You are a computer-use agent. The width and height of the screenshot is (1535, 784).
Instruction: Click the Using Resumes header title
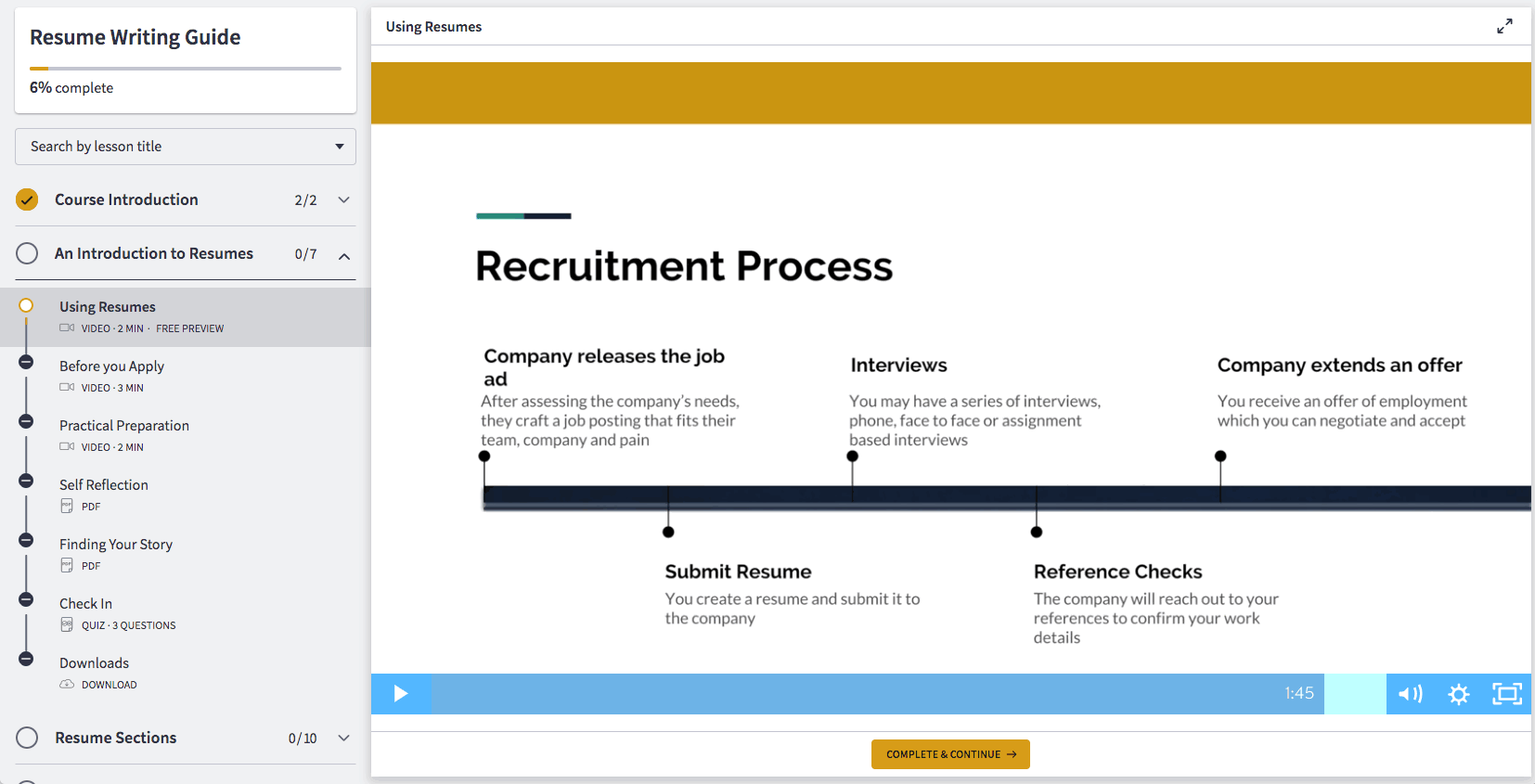pyautogui.click(x=434, y=27)
